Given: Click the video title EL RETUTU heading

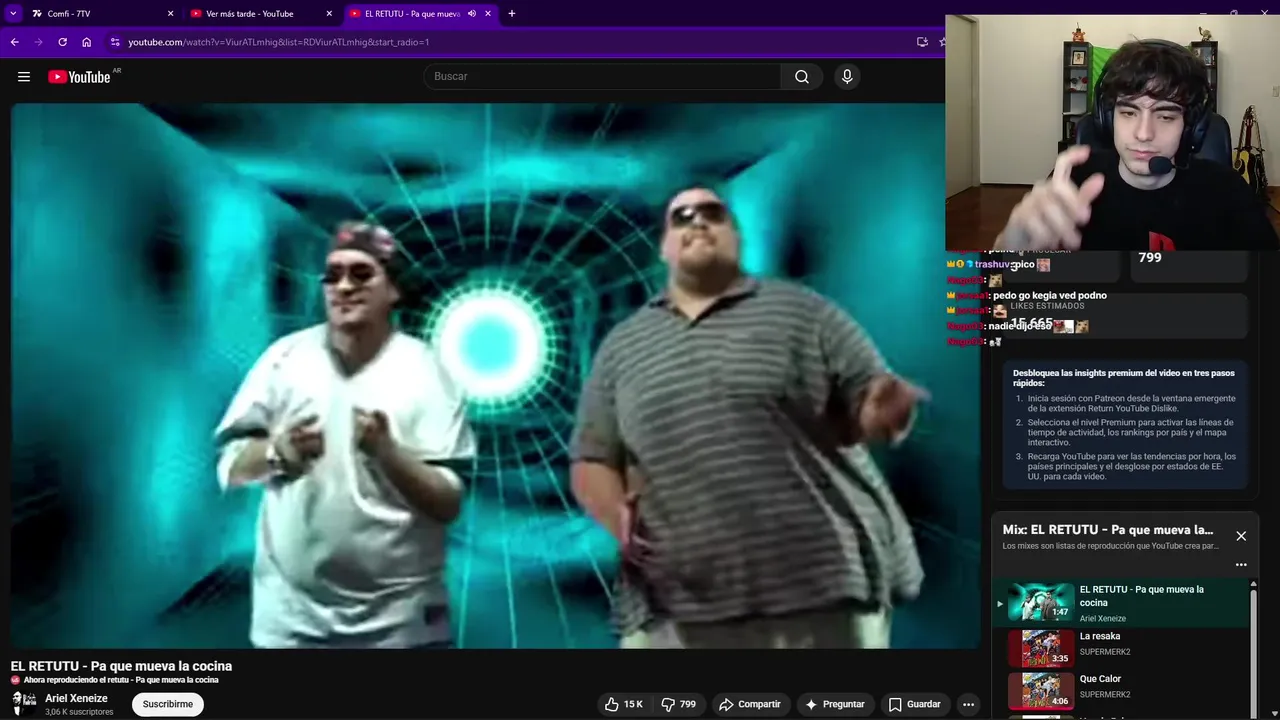Looking at the screenshot, I should [121, 666].
